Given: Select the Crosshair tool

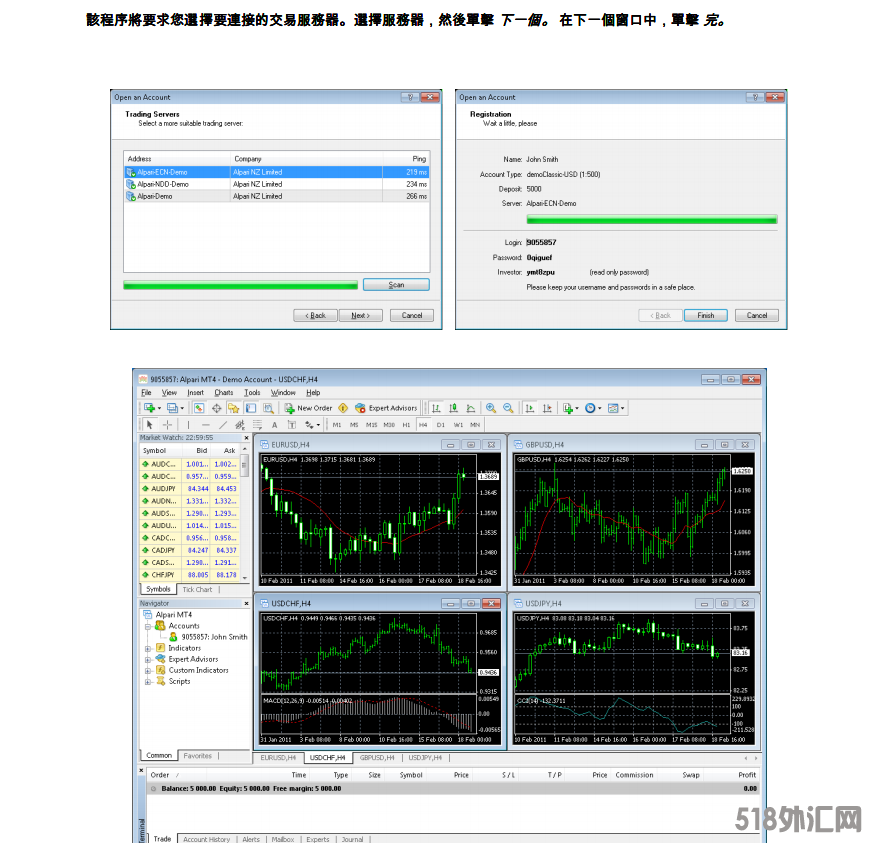Looking at the screenshot, I should [x=167, y=425].
